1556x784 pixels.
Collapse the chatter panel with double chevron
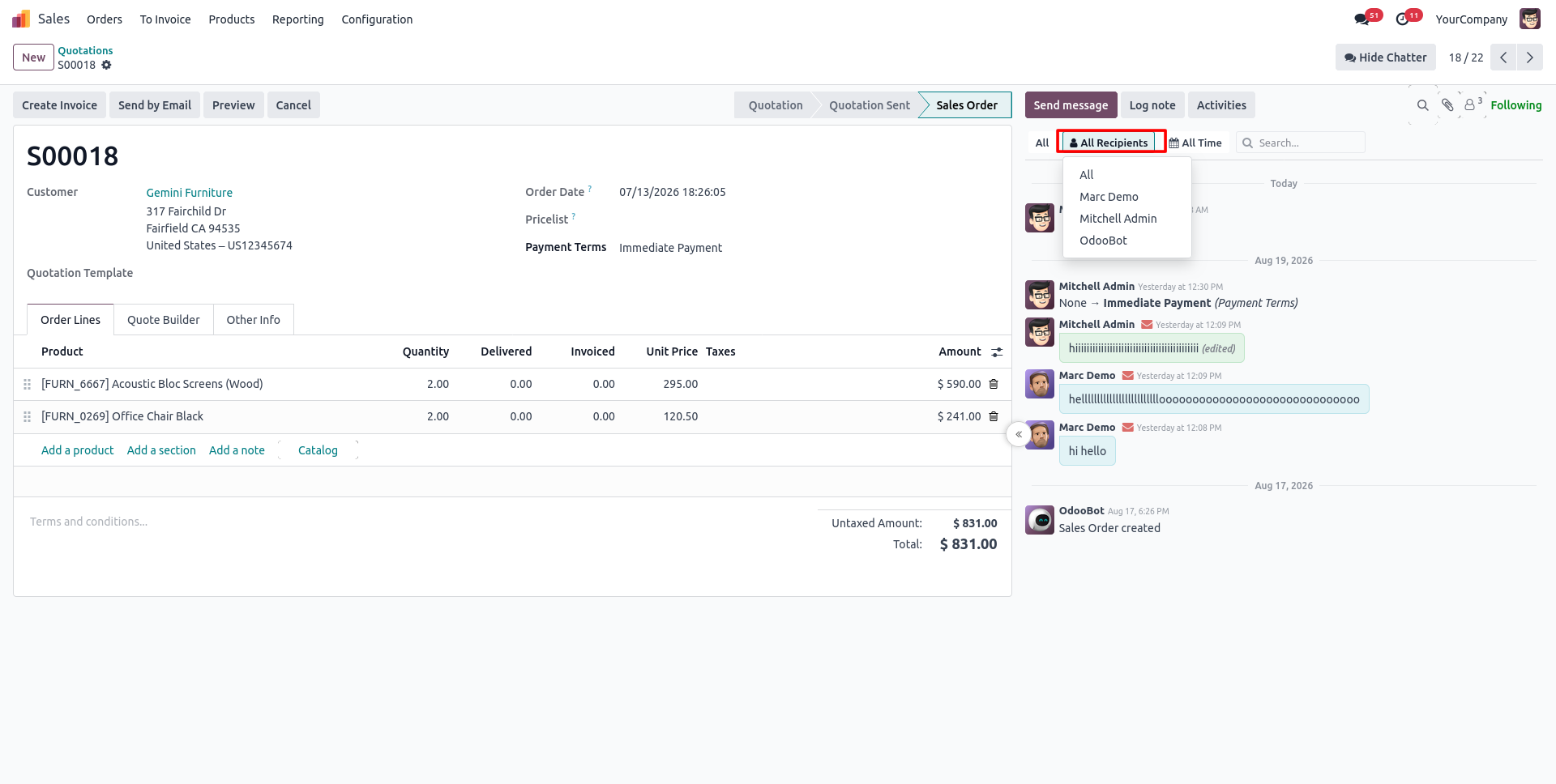pyautogui.click(x=1019, y=434)
